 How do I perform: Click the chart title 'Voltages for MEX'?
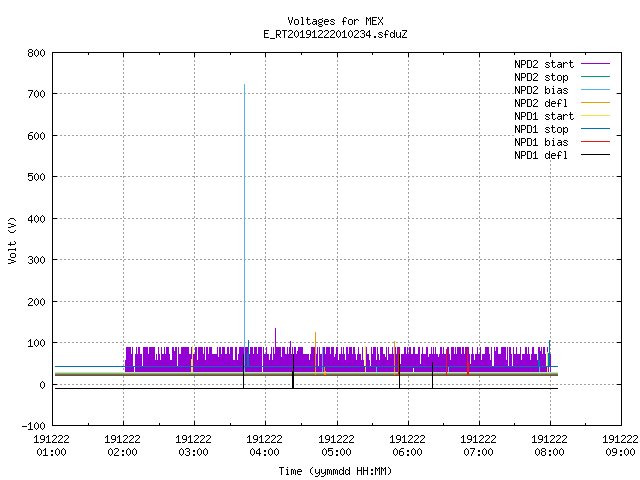[335, 21]
